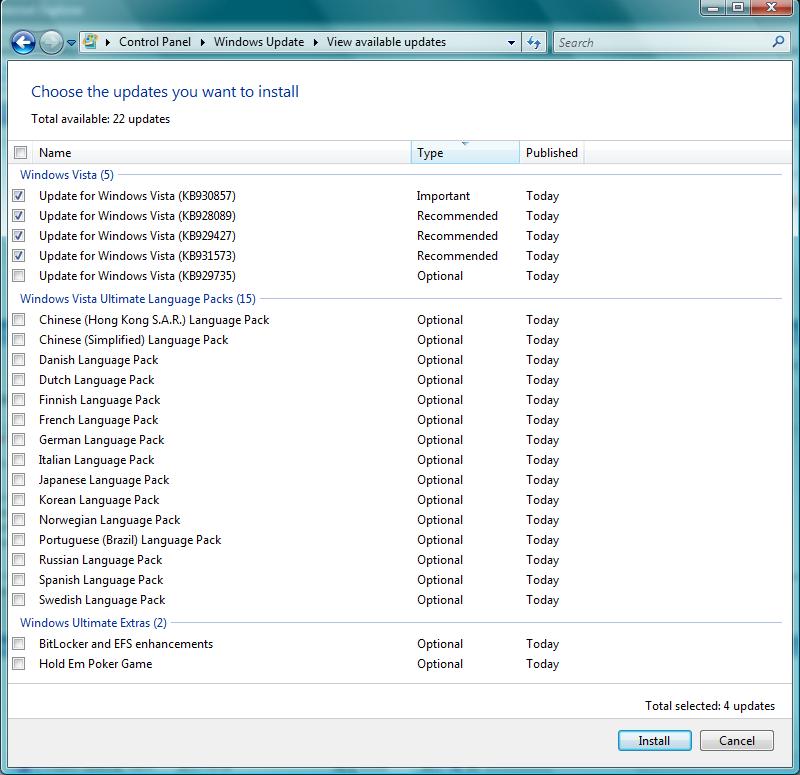Check Dutch Language Pack checkbox
The image size is (800, 775).
pos(19,380)
